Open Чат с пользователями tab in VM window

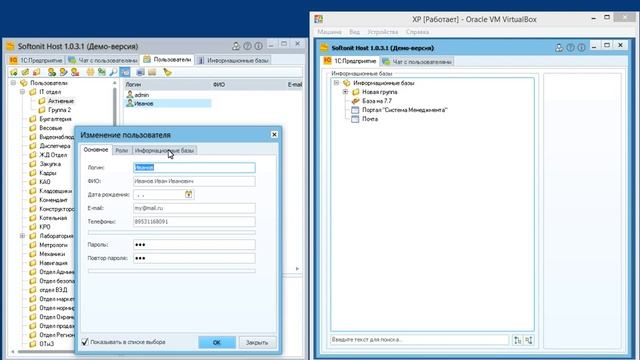pos(417,62)
